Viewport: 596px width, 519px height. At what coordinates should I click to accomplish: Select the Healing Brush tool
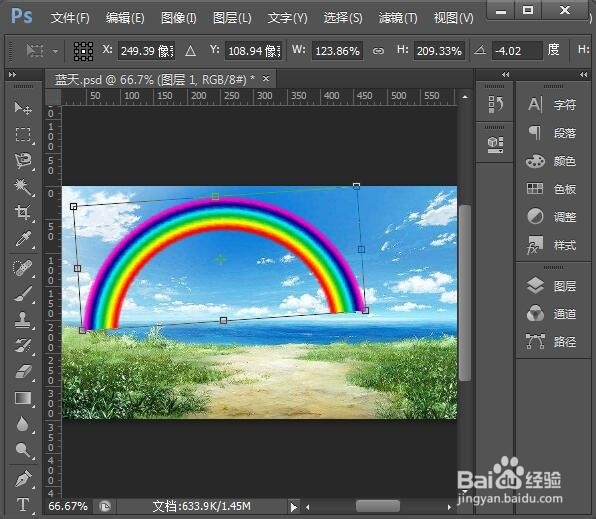[23, 268]
